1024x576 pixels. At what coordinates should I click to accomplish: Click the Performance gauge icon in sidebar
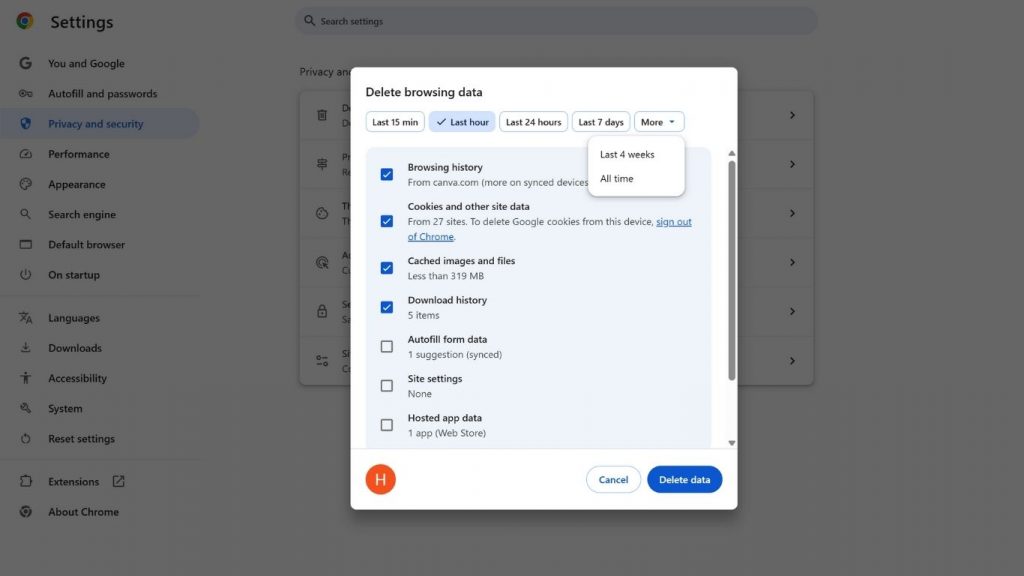[26, 154]
